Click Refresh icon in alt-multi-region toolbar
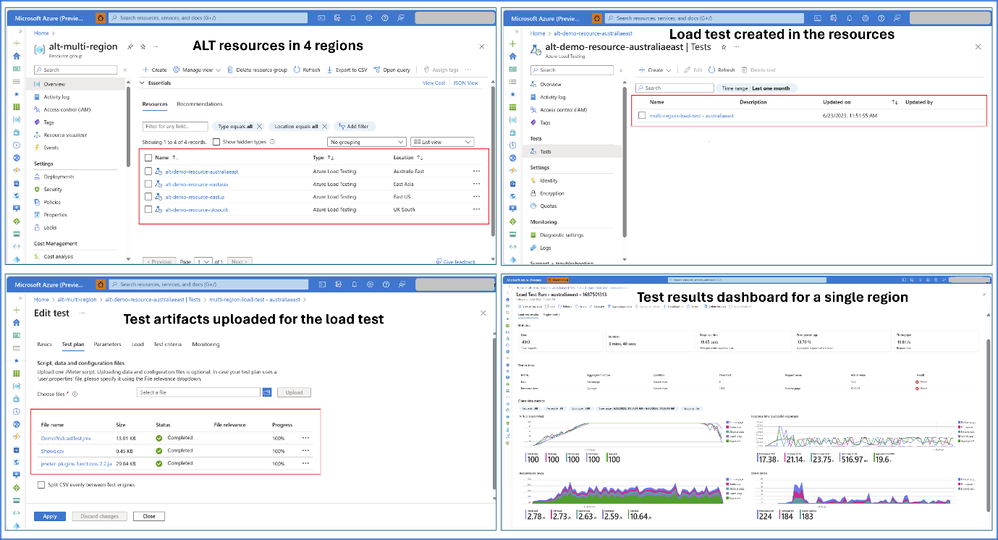This screenshot has width=998, height=540. (x=297, y=70)
